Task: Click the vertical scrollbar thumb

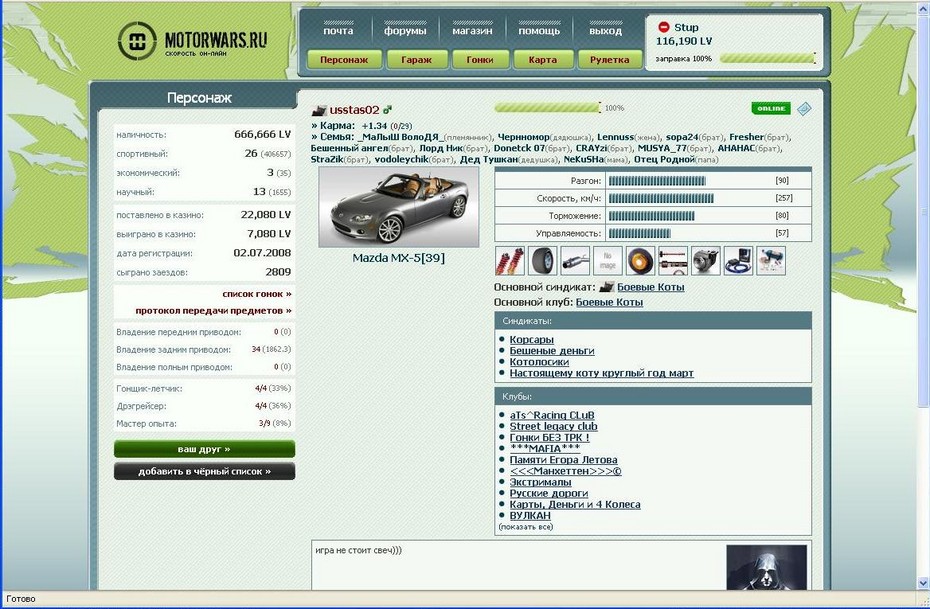Action: [923, 212]
